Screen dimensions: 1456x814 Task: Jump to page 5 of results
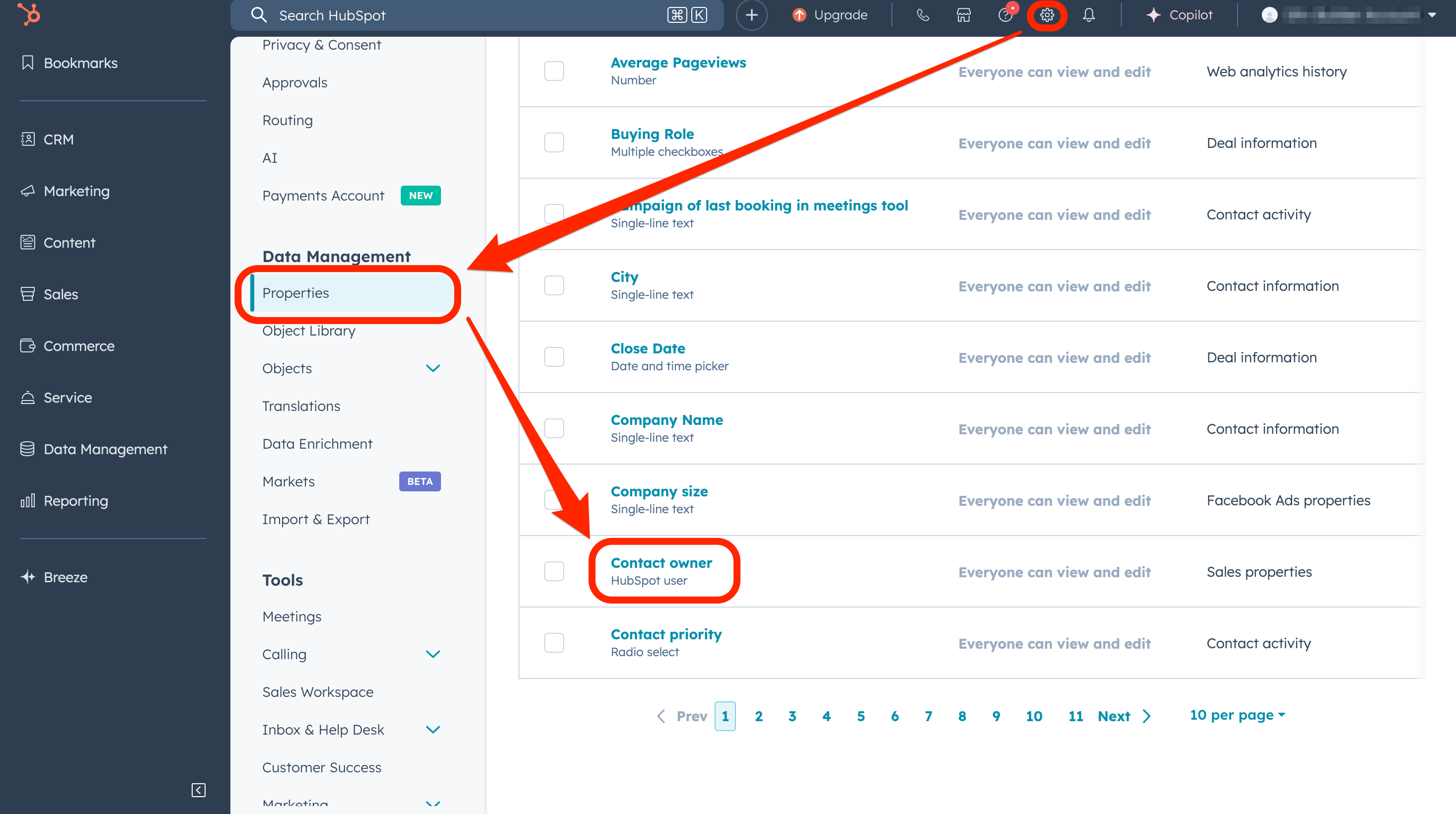click(x=860, y=716)
